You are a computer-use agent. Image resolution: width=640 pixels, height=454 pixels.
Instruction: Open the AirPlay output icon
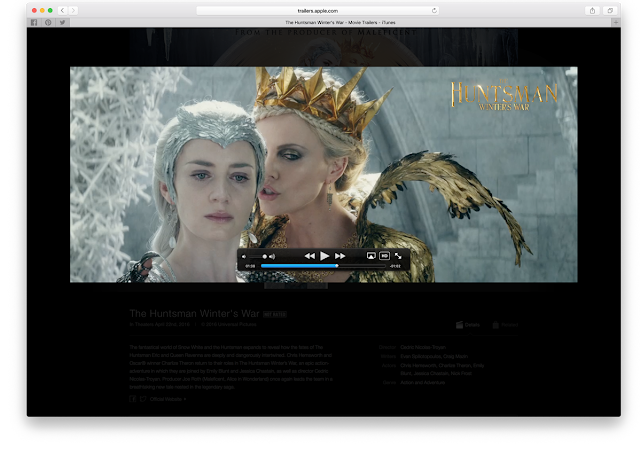point(371,256)
